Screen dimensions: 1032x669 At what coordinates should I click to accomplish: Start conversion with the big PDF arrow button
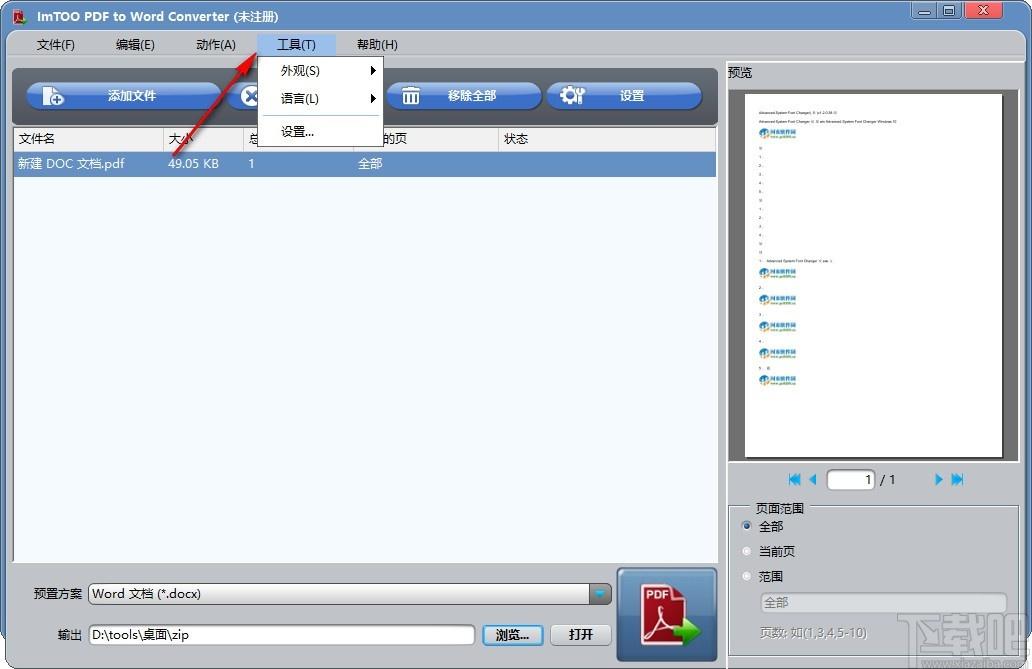point(667,614)
